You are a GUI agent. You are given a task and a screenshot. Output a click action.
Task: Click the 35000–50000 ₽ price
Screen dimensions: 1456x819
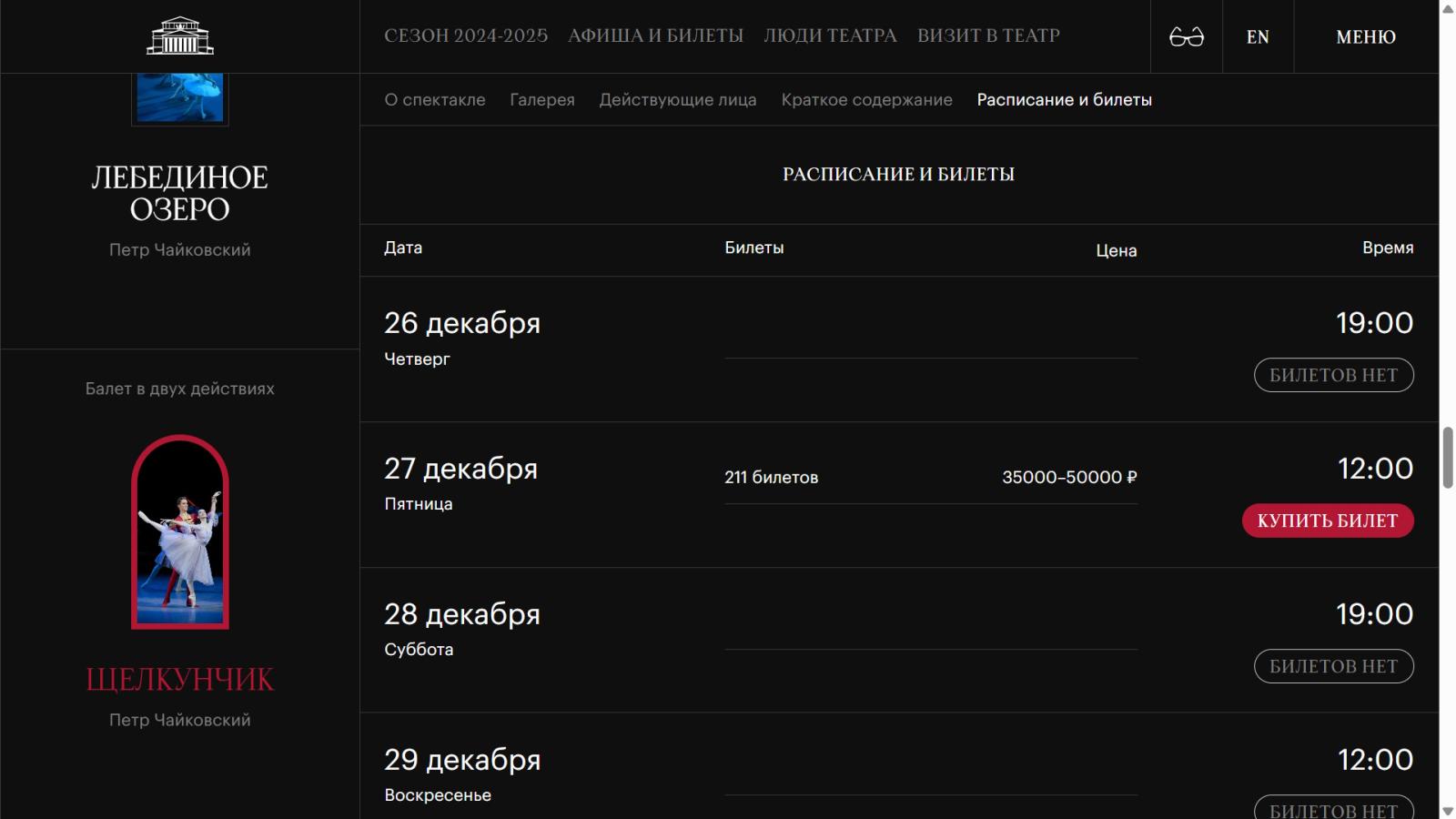(1069, 477)
